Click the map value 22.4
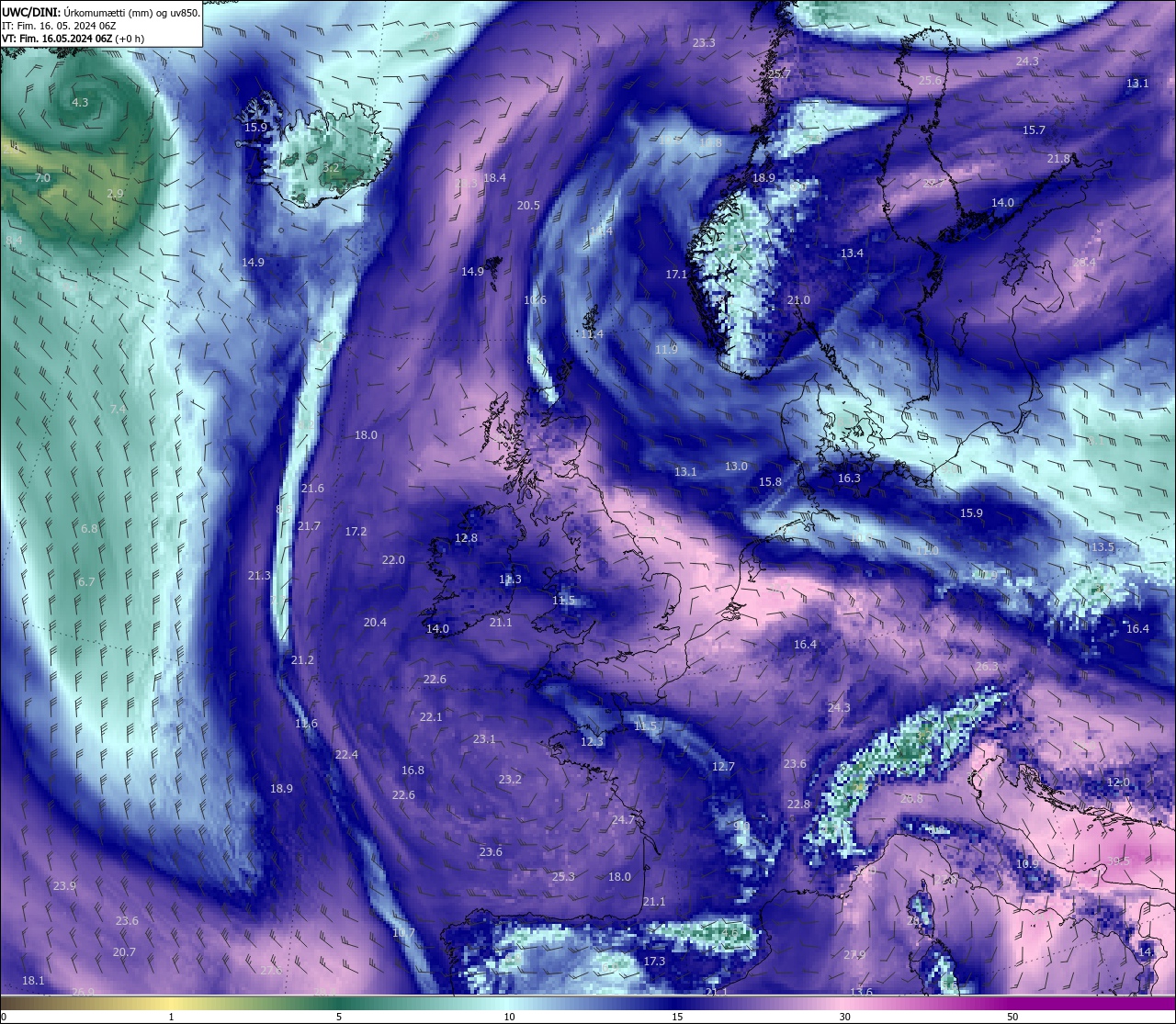This screenshot has width=1176, height=1024. [346, 754]
